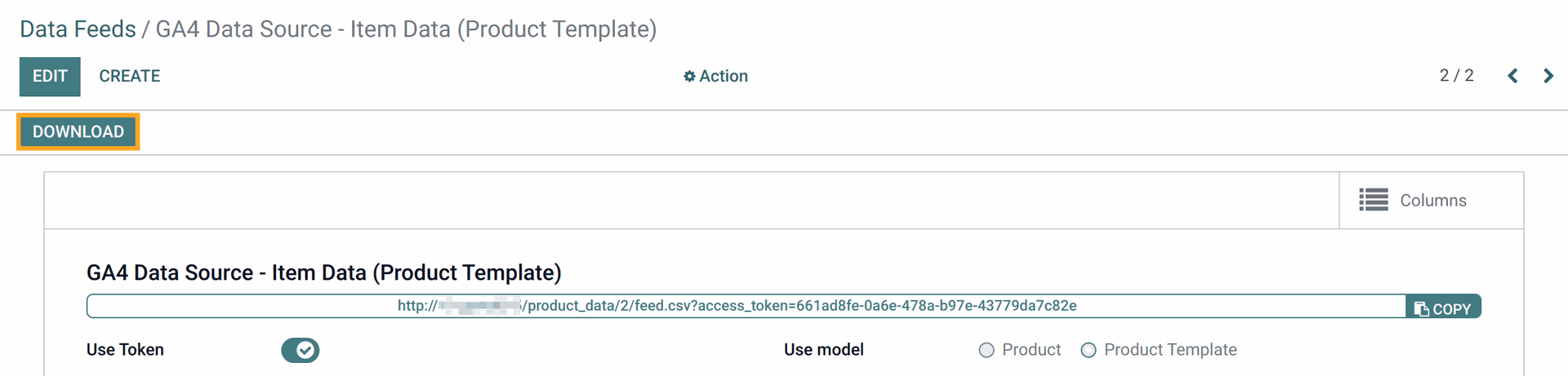Download the feed file
This screenshot has height=376, width=1568.
[x=78, y=132]
